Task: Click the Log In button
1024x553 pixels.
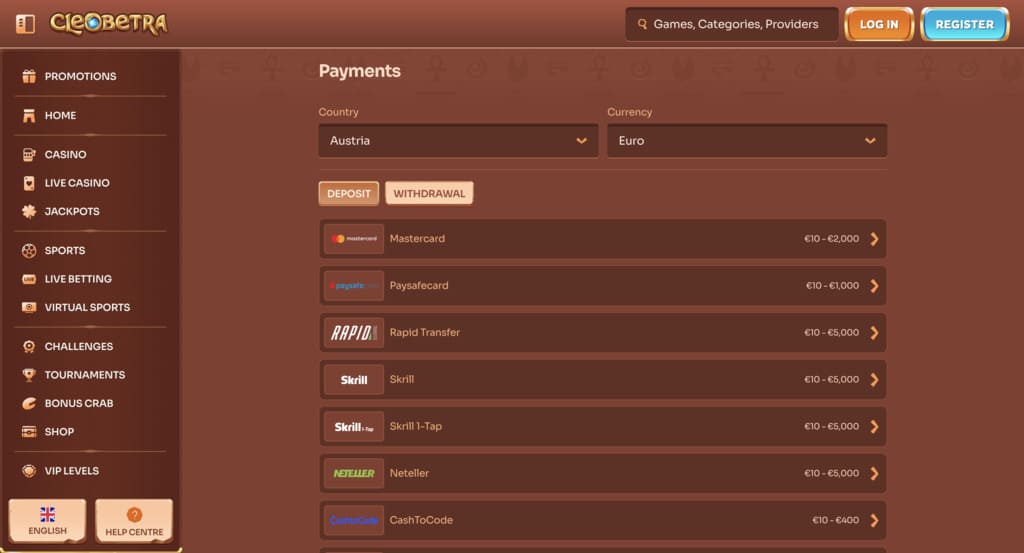Action: pos(879,24)
